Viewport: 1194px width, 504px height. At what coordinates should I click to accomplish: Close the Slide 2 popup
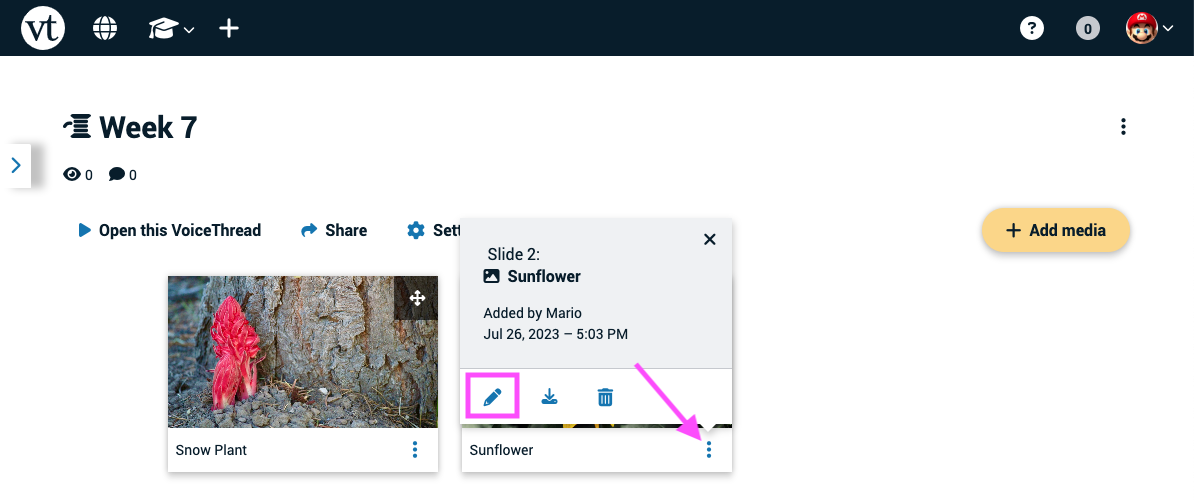tap(710, 239)
